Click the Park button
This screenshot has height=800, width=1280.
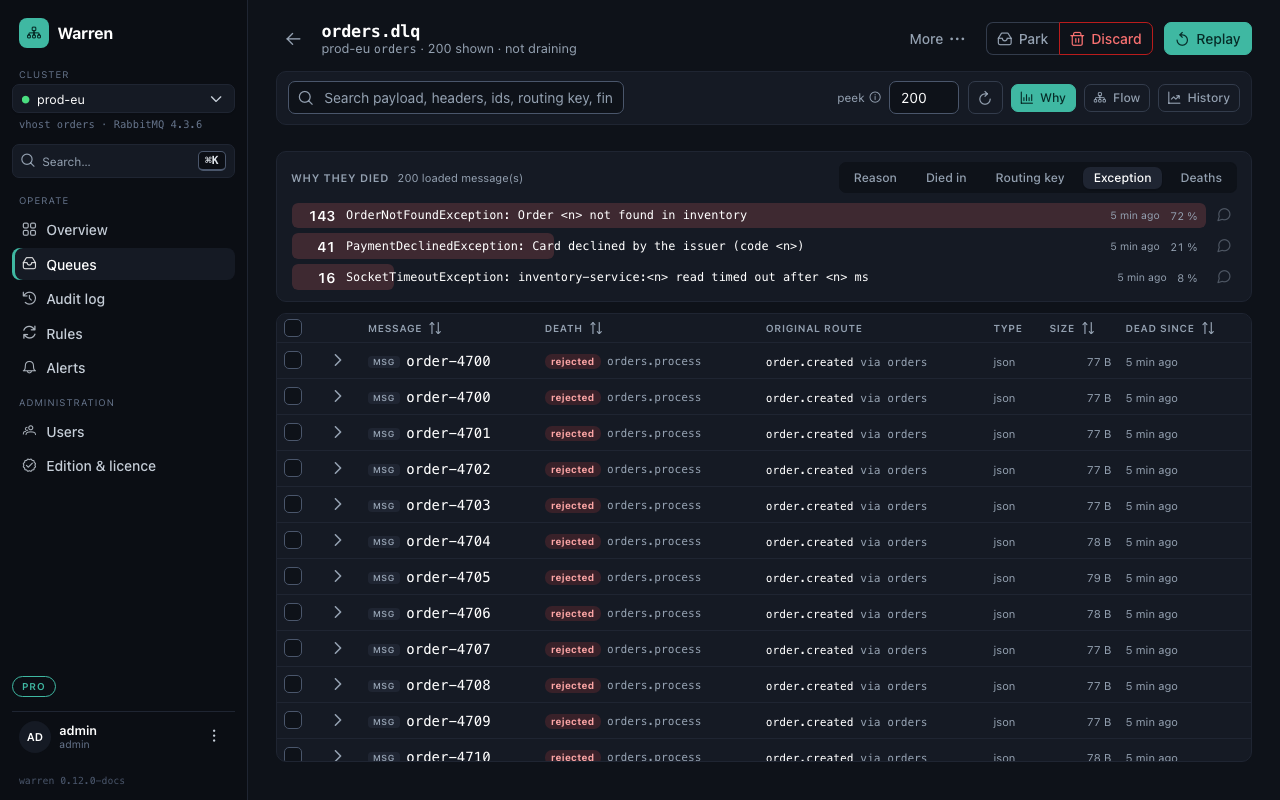[1023, 39]
